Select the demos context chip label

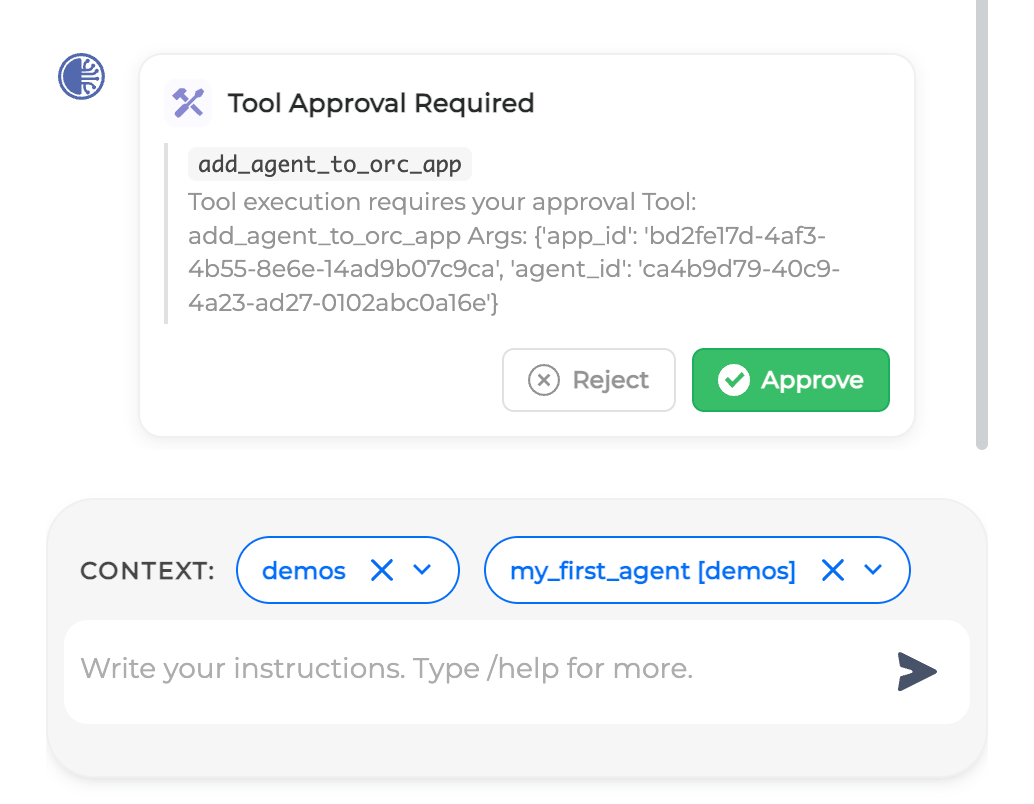[304, 571]
